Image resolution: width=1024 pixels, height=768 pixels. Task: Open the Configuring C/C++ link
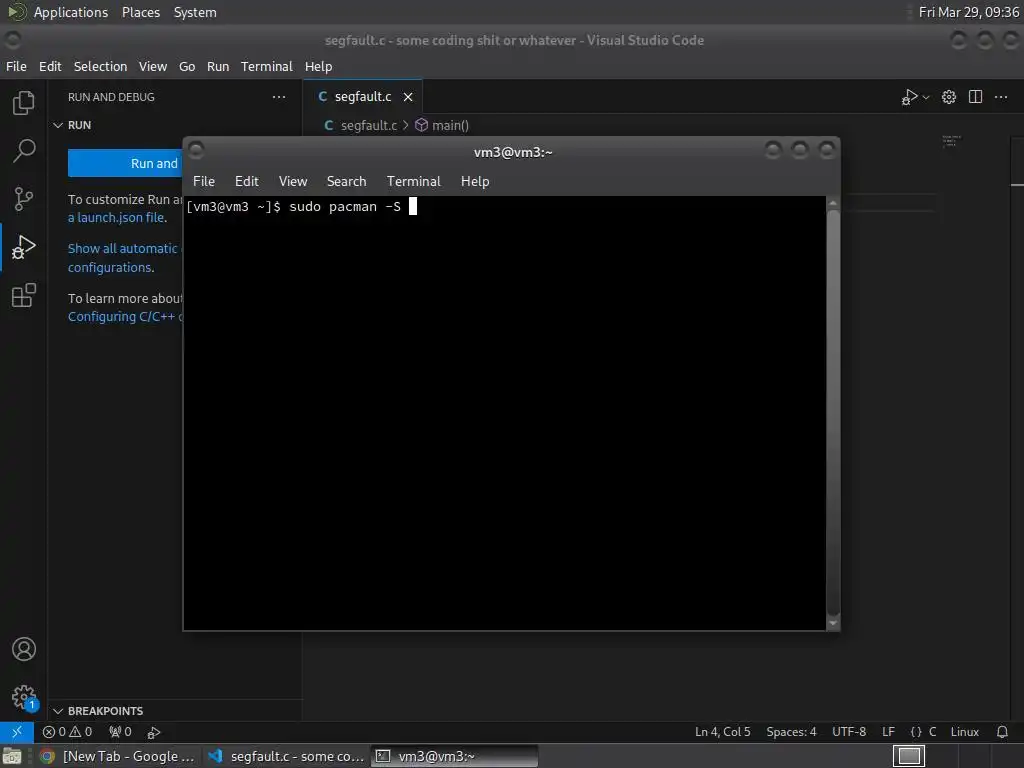click(125, 317)
